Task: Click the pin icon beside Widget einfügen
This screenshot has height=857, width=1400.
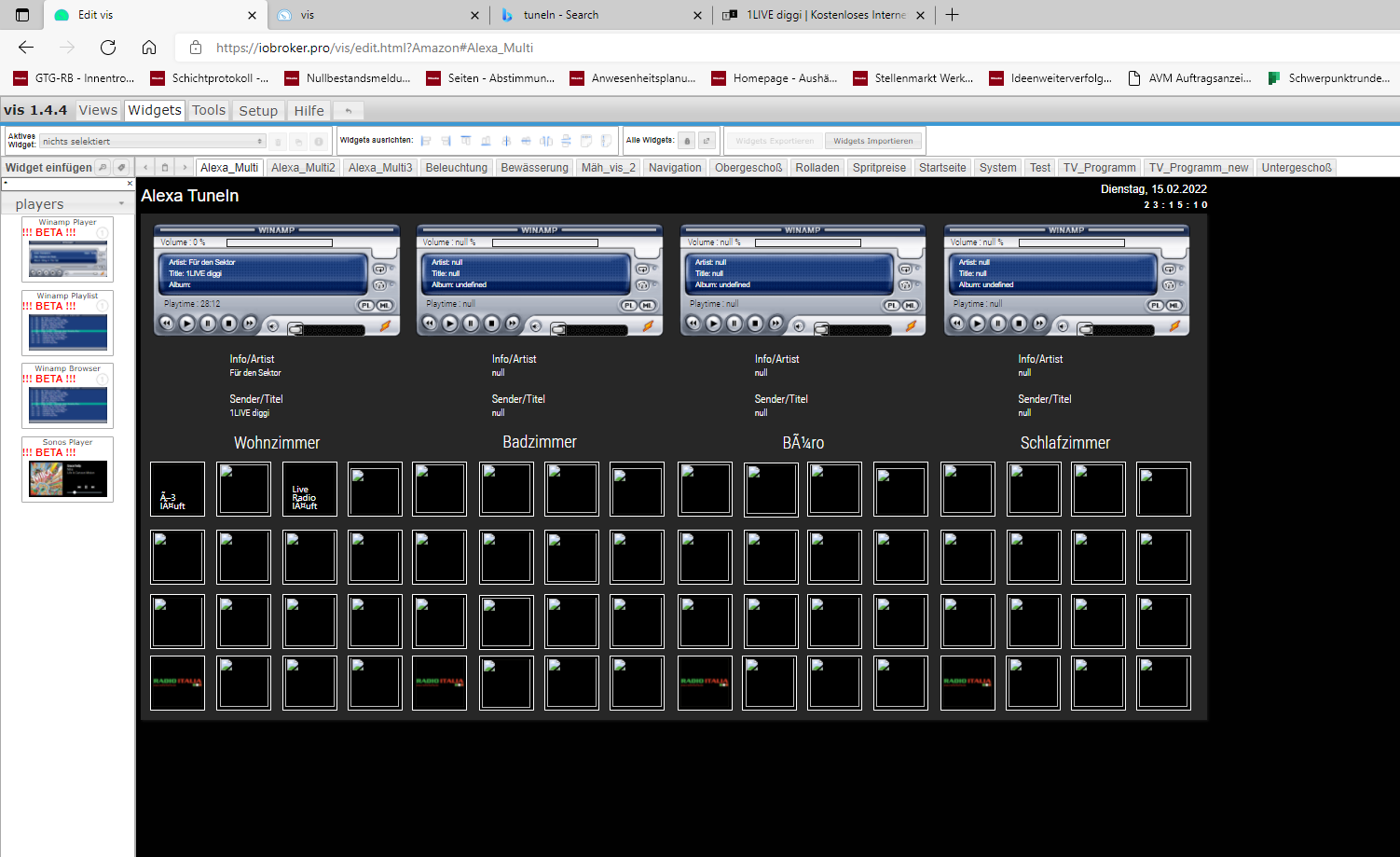Action: click(x=121, y=168)
